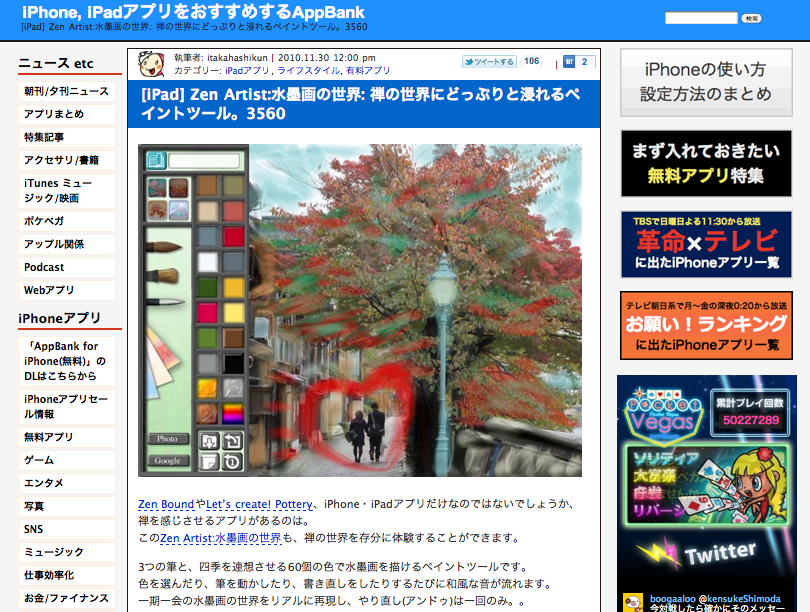810x612 pixels.
Task: Click the new page icon in screenshot
Action: click(209, 461)
